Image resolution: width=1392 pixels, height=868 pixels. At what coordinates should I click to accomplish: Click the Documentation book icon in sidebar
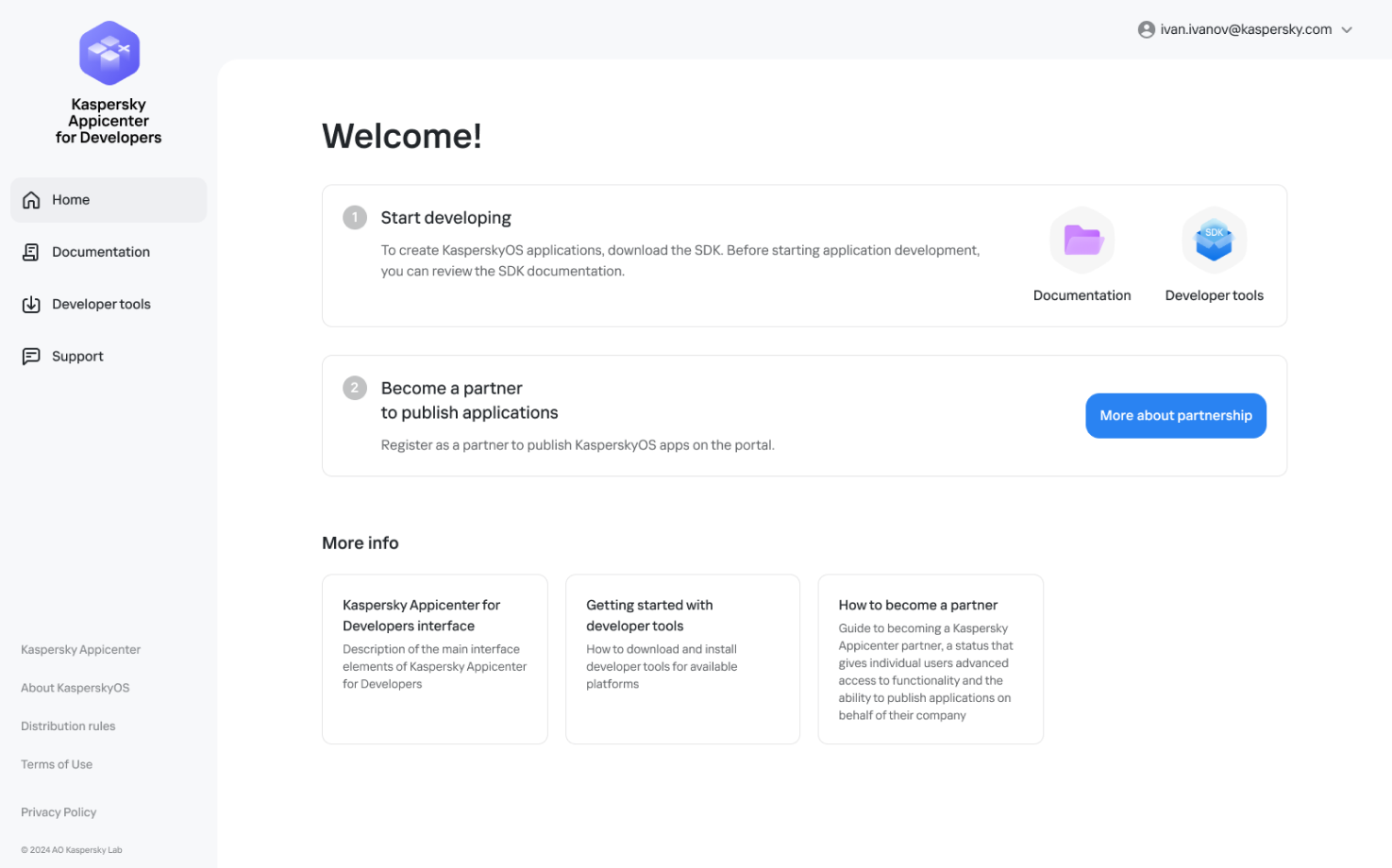[31, 252]
